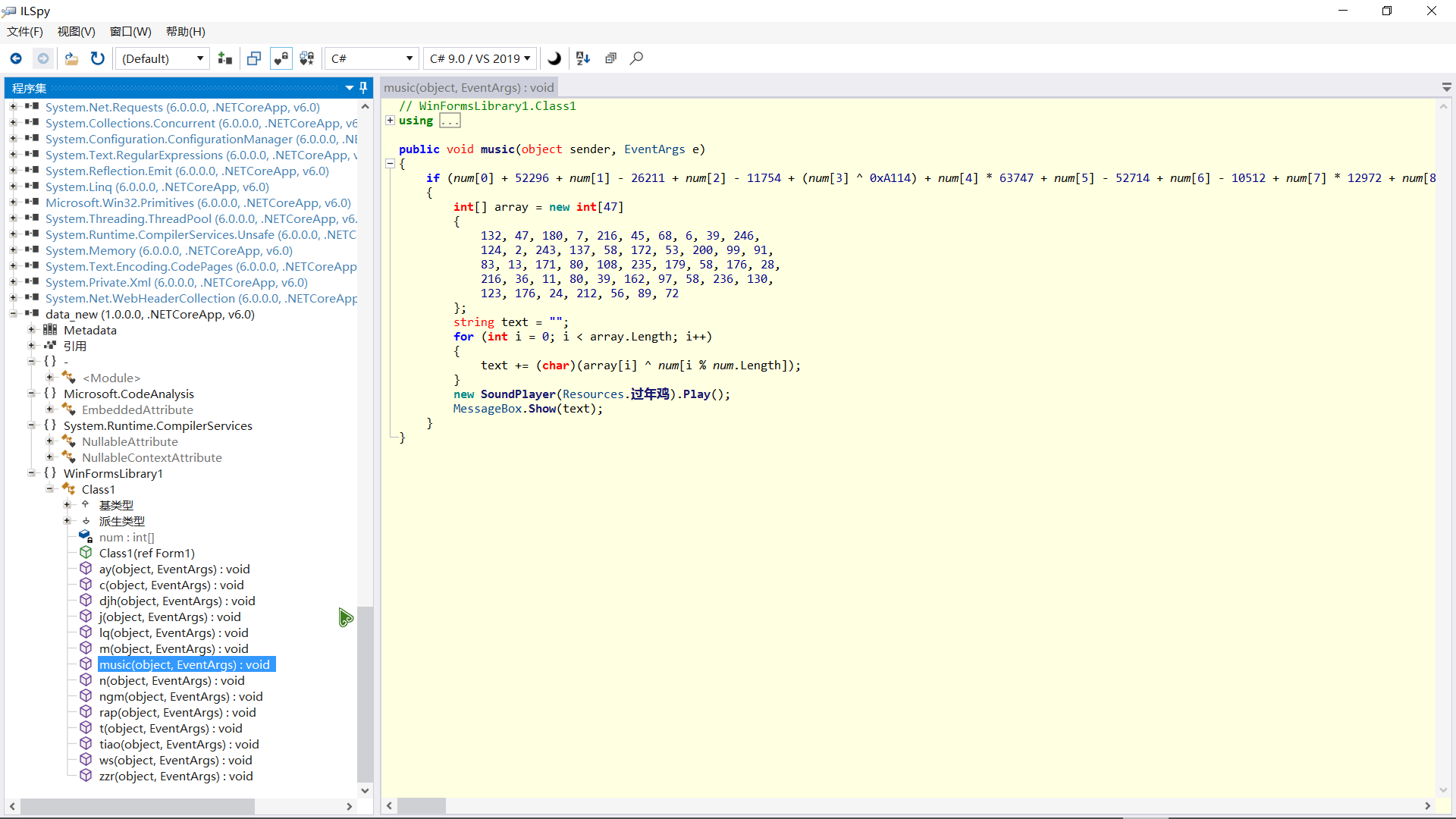Select the 基类型 base types node
This screenshot has width=1456, height=819.
pos(116,505)
